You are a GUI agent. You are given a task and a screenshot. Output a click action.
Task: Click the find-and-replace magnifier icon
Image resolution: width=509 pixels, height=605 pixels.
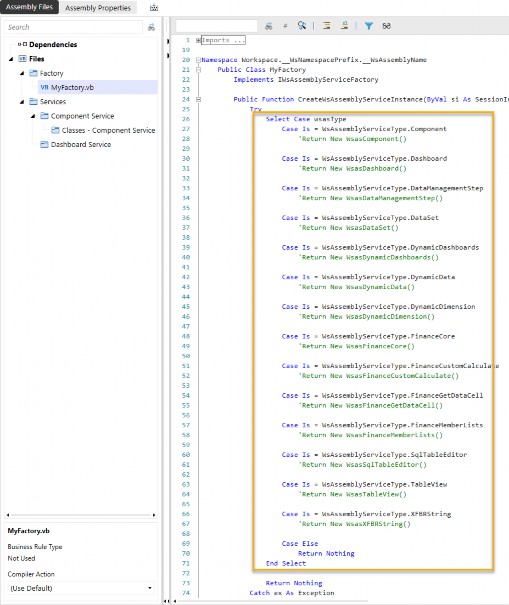302,25
